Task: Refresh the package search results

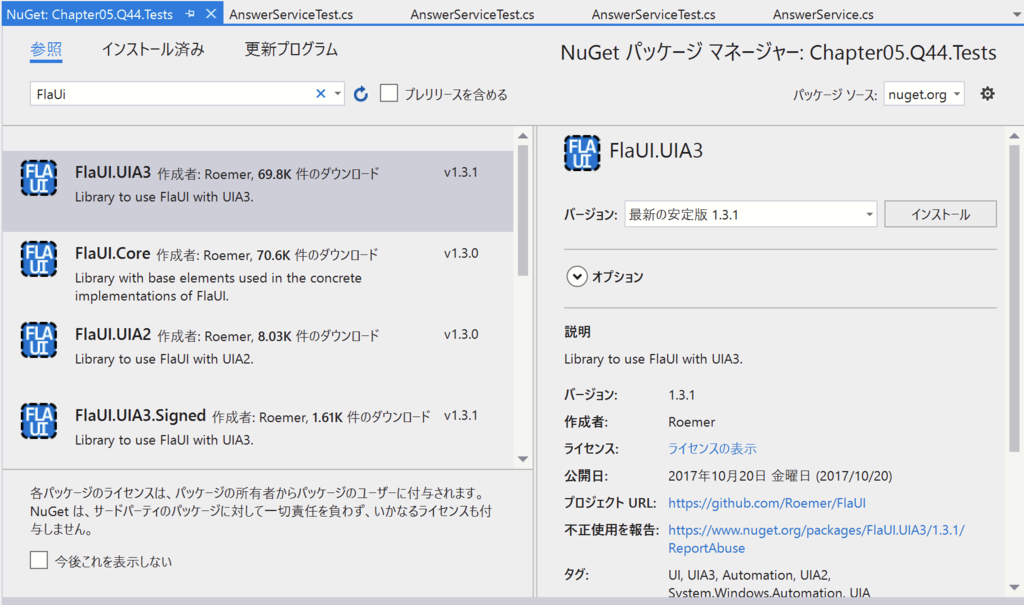Action: point(360,94)
